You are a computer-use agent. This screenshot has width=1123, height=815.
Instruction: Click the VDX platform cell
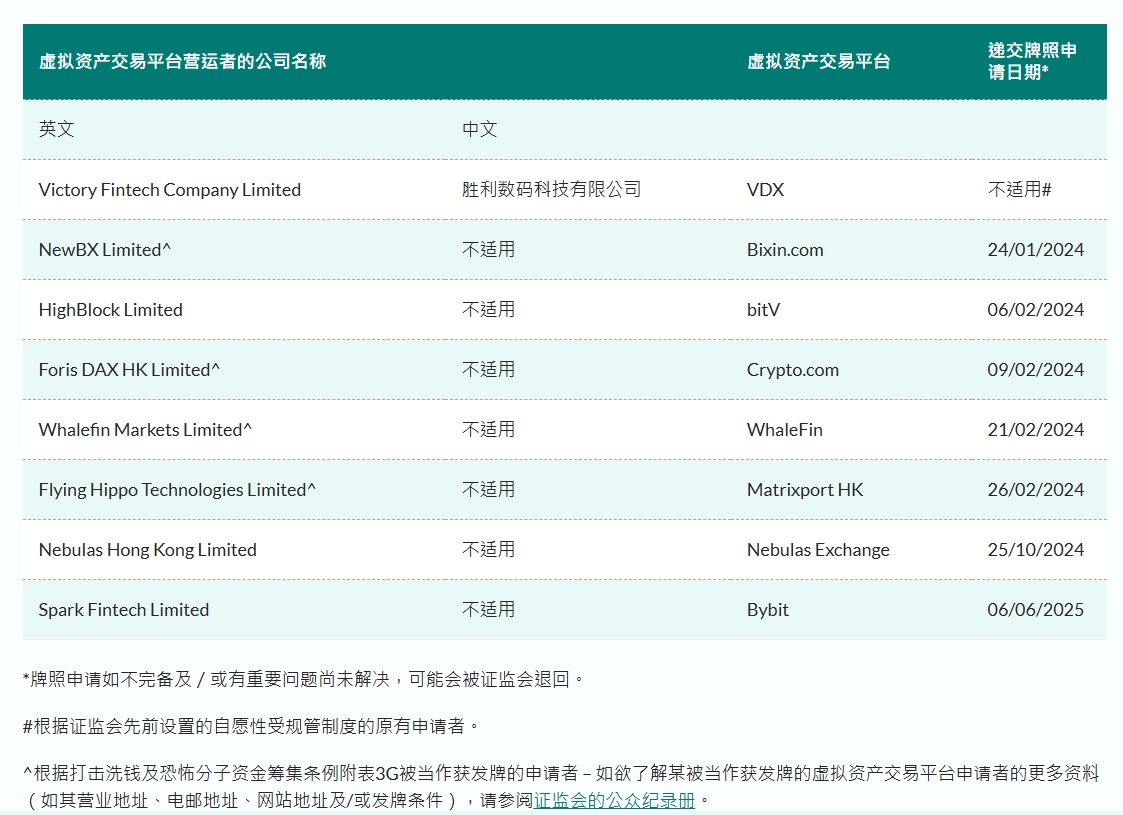[x=766, y=190]
